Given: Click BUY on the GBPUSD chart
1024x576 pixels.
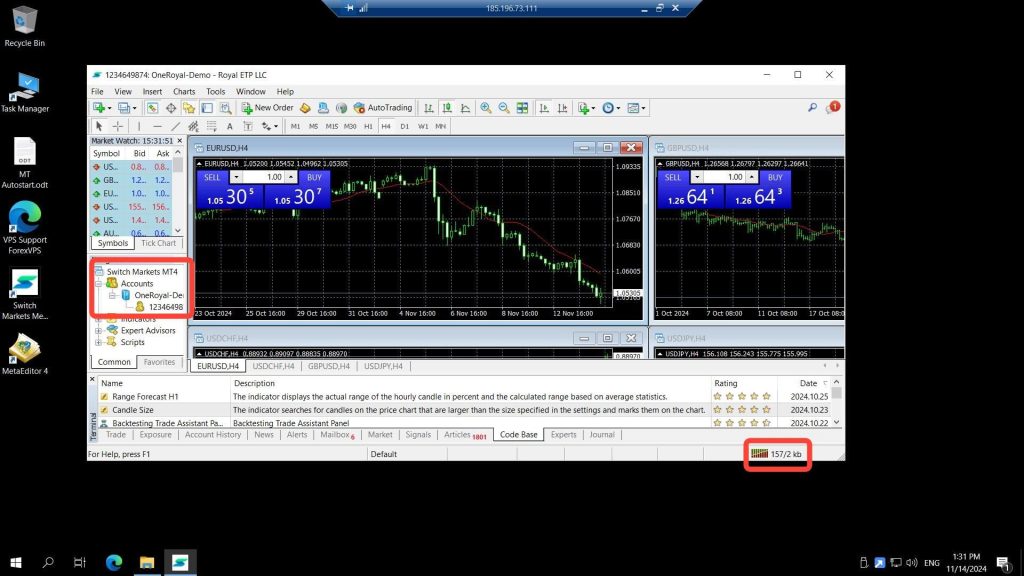Looking at the screenshot, I should (775, 177).
